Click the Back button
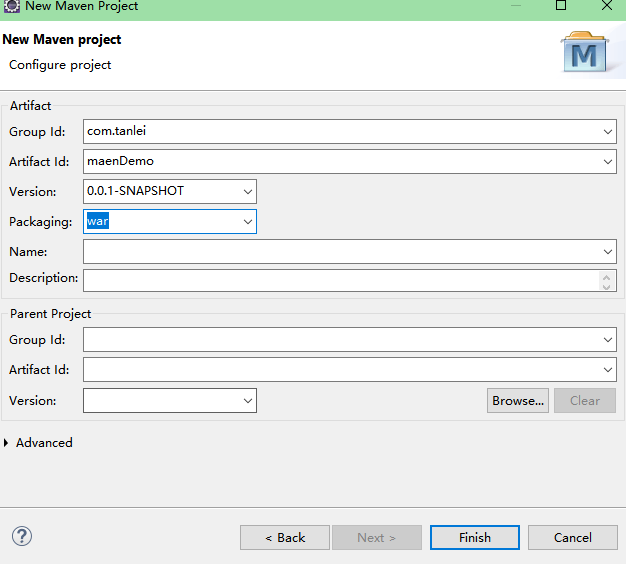626x564 pixels. [x=285, y=538]
